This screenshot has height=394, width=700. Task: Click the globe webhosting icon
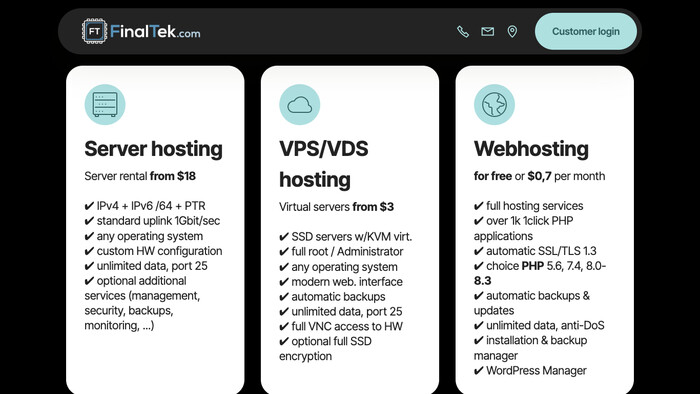coord(494,104)
